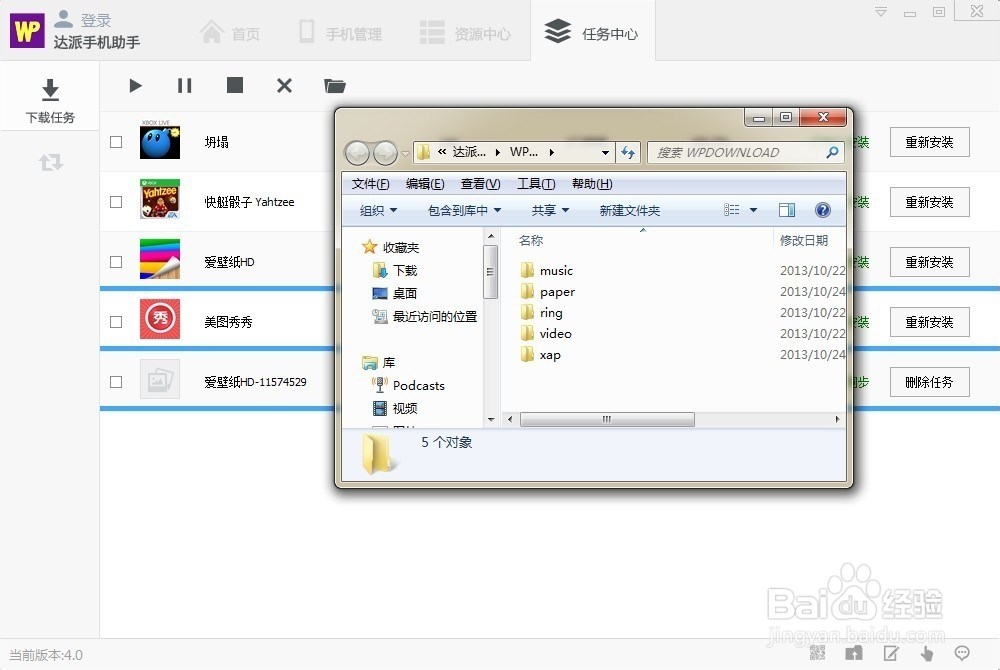Tick the checkbox next to 美图秀秀
The height and width of the screenshot is (670, 1000).
115,321
